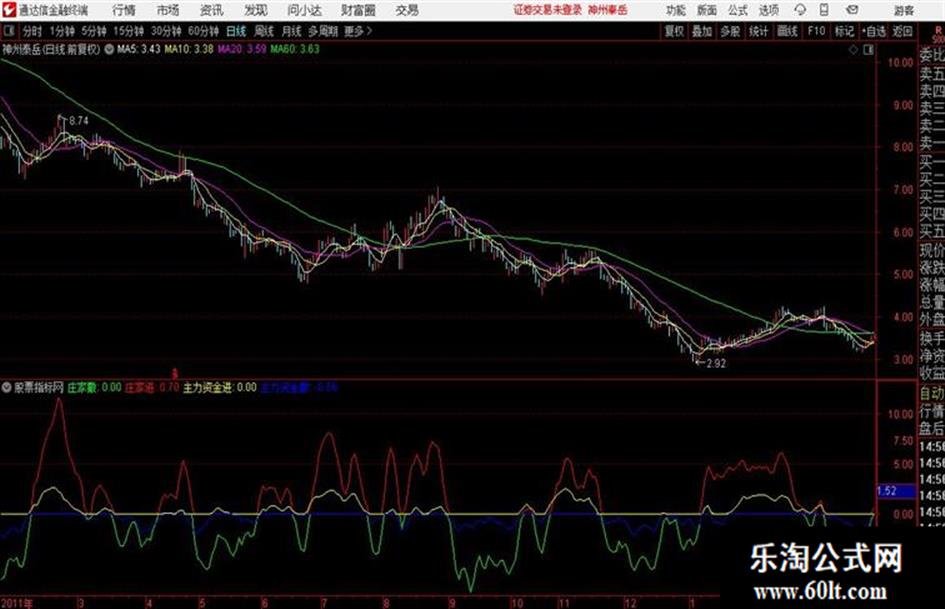Click the 画线 drawing button
945x609 pixels.
(787, 31)
